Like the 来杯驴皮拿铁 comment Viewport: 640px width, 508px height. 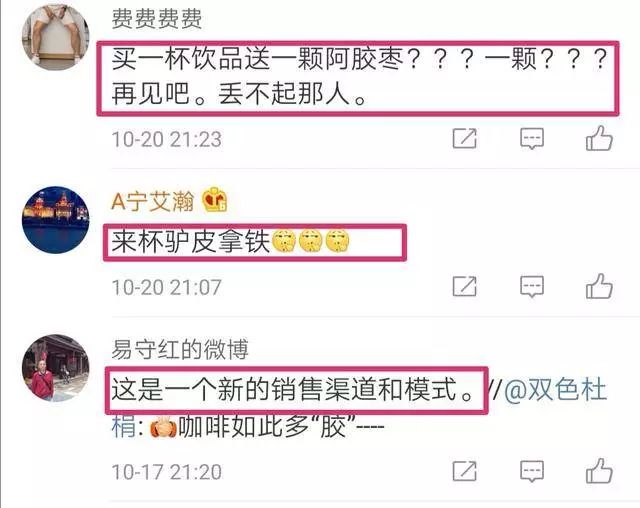[x=599, y=286]
